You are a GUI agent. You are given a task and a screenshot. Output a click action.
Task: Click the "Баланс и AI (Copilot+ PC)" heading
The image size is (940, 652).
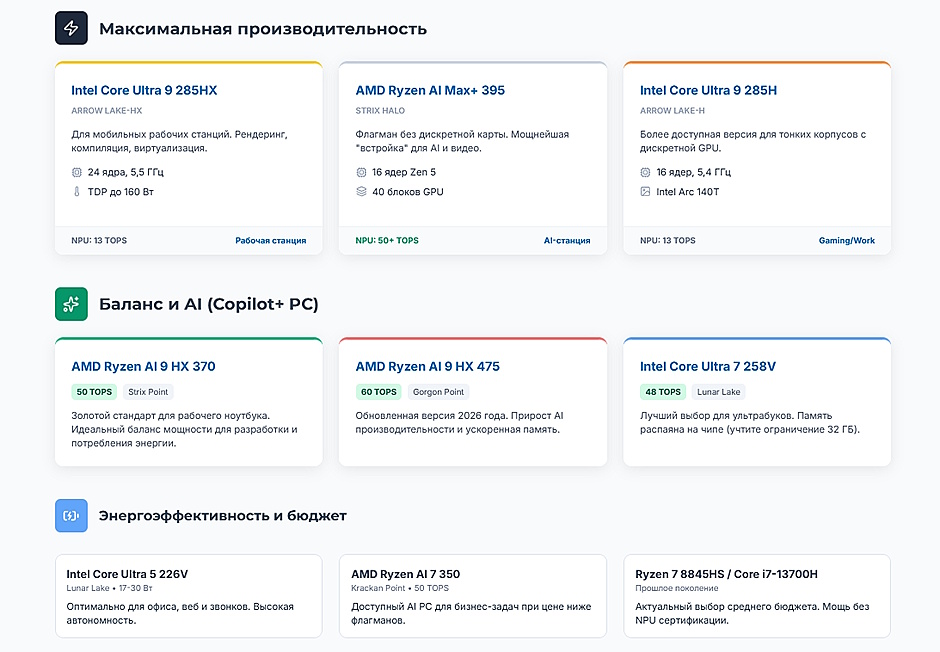(x=209, y=304)
